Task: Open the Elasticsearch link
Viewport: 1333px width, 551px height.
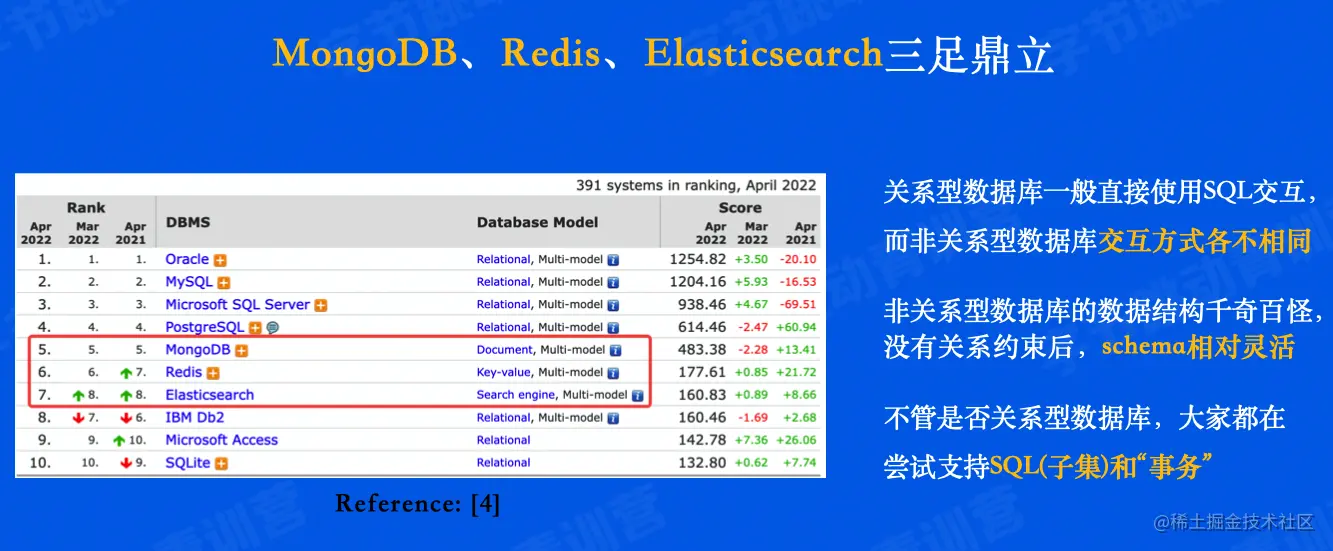Action: pos(210,395)
